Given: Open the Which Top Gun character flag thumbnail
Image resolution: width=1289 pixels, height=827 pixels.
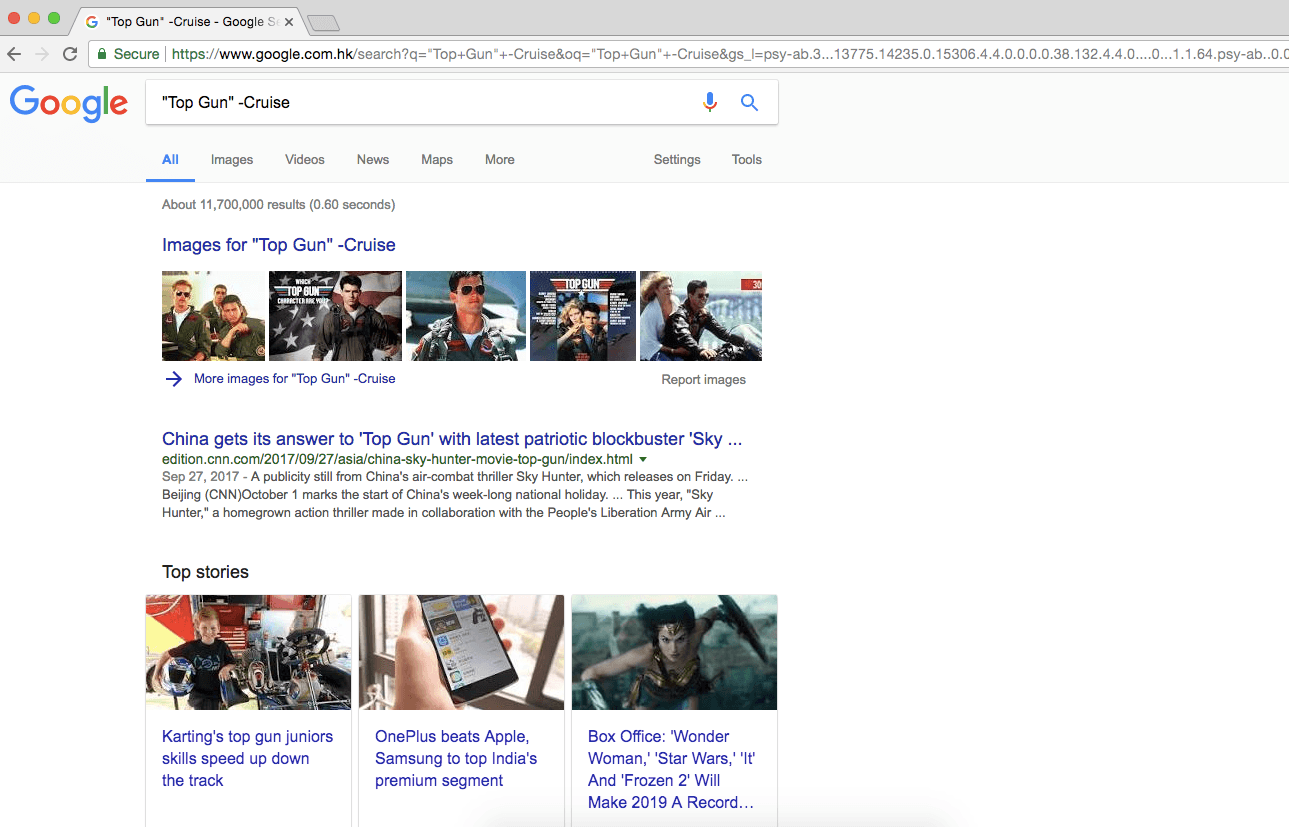Looking at the screenshot, I should 336,316.
